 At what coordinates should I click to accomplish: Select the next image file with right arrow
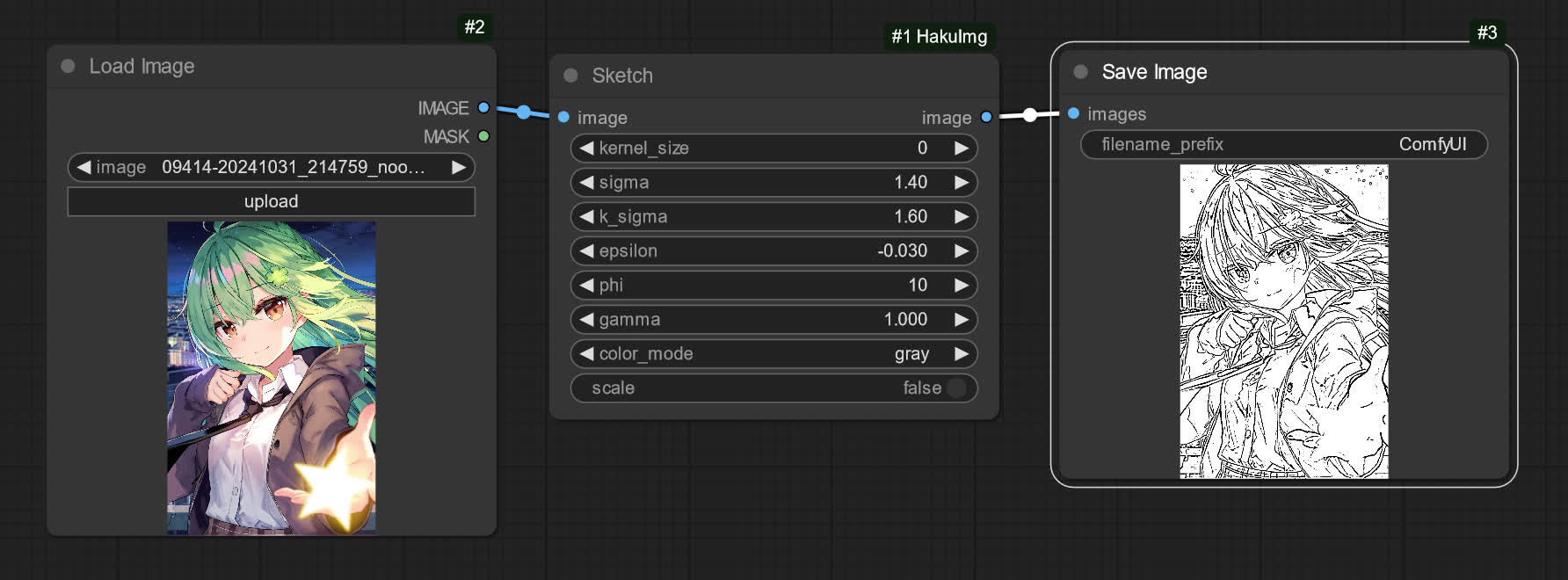(x=459, y=167)
